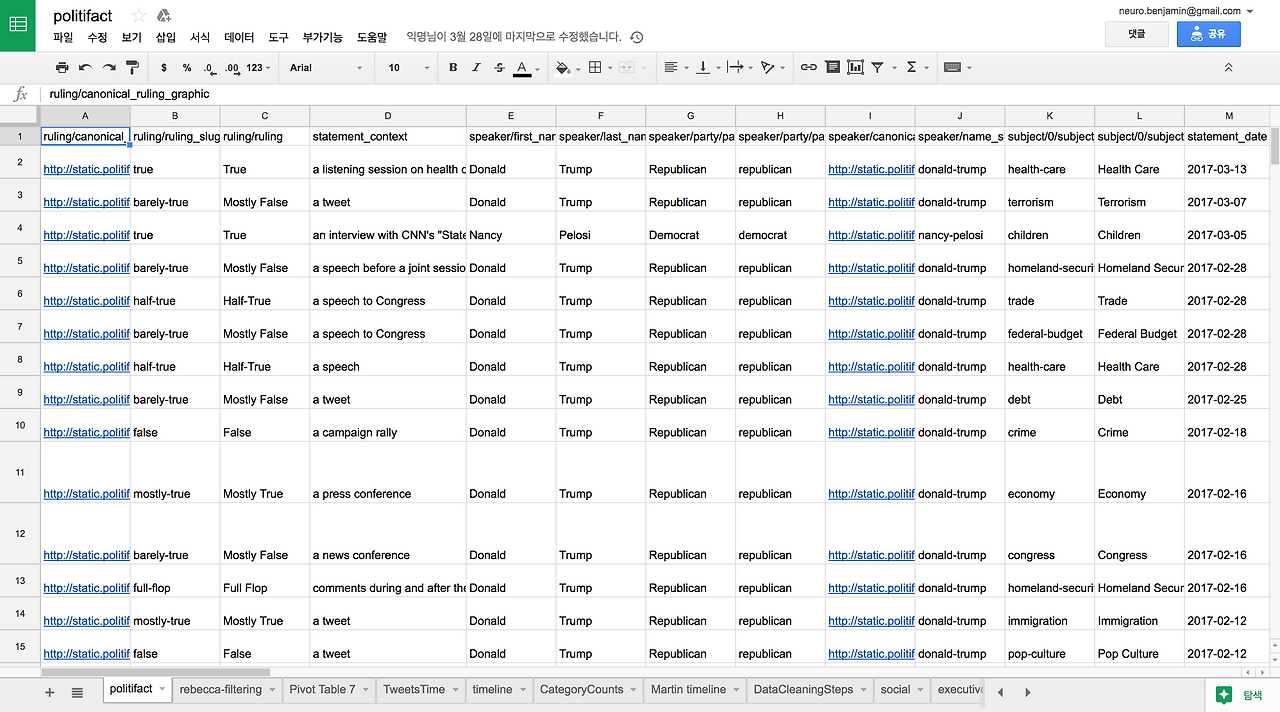Open TweetsTime tab dropdown arrow
Image resolution: width=1280 pixels, height=712 pixels.
click(x=456, y=690)
